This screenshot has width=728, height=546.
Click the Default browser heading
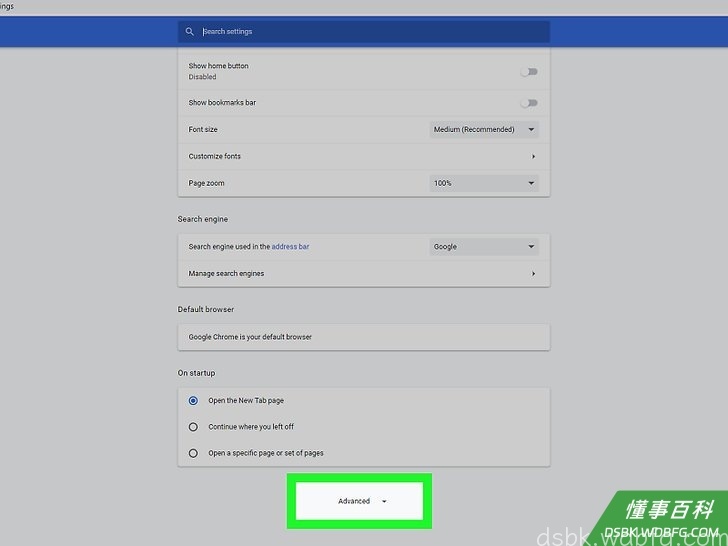[206, 309]
